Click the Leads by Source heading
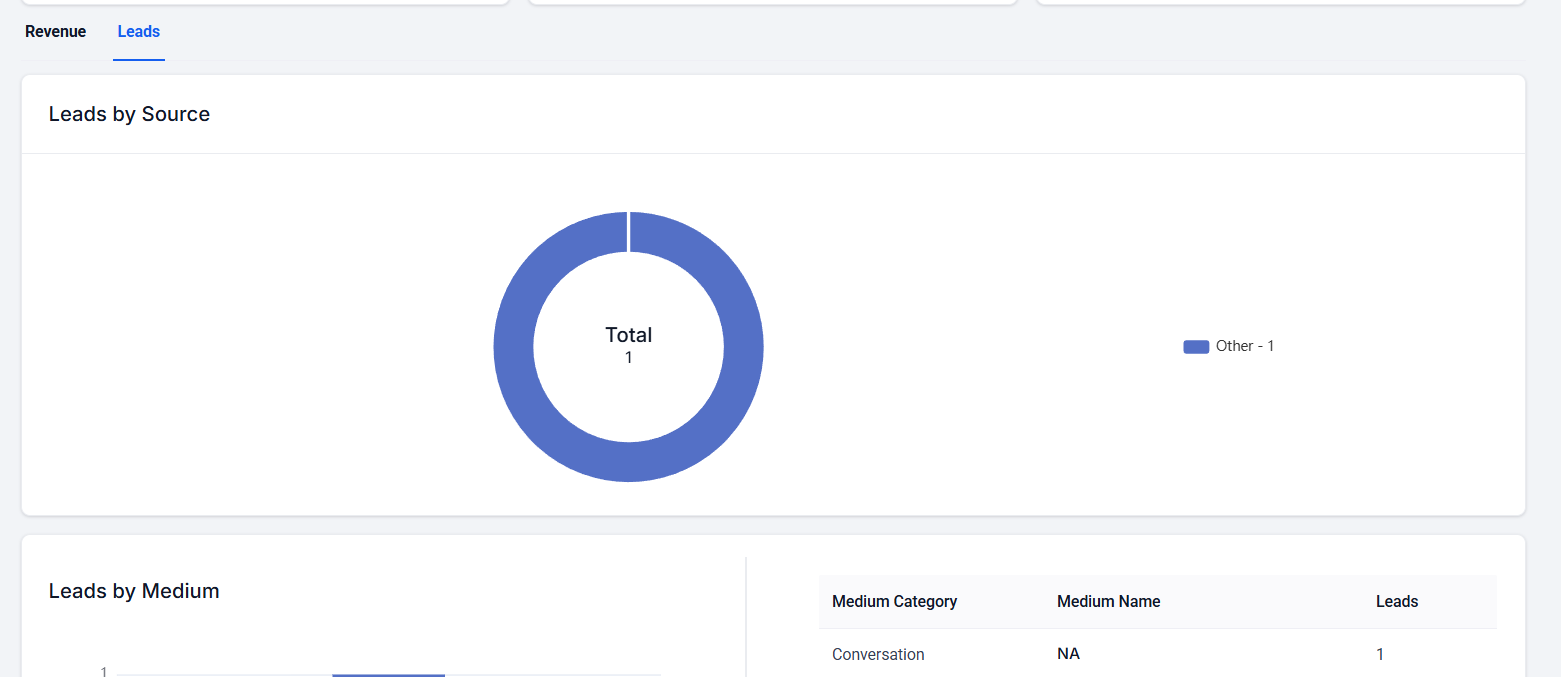1561x677 pixels. (x=129, y=114)
